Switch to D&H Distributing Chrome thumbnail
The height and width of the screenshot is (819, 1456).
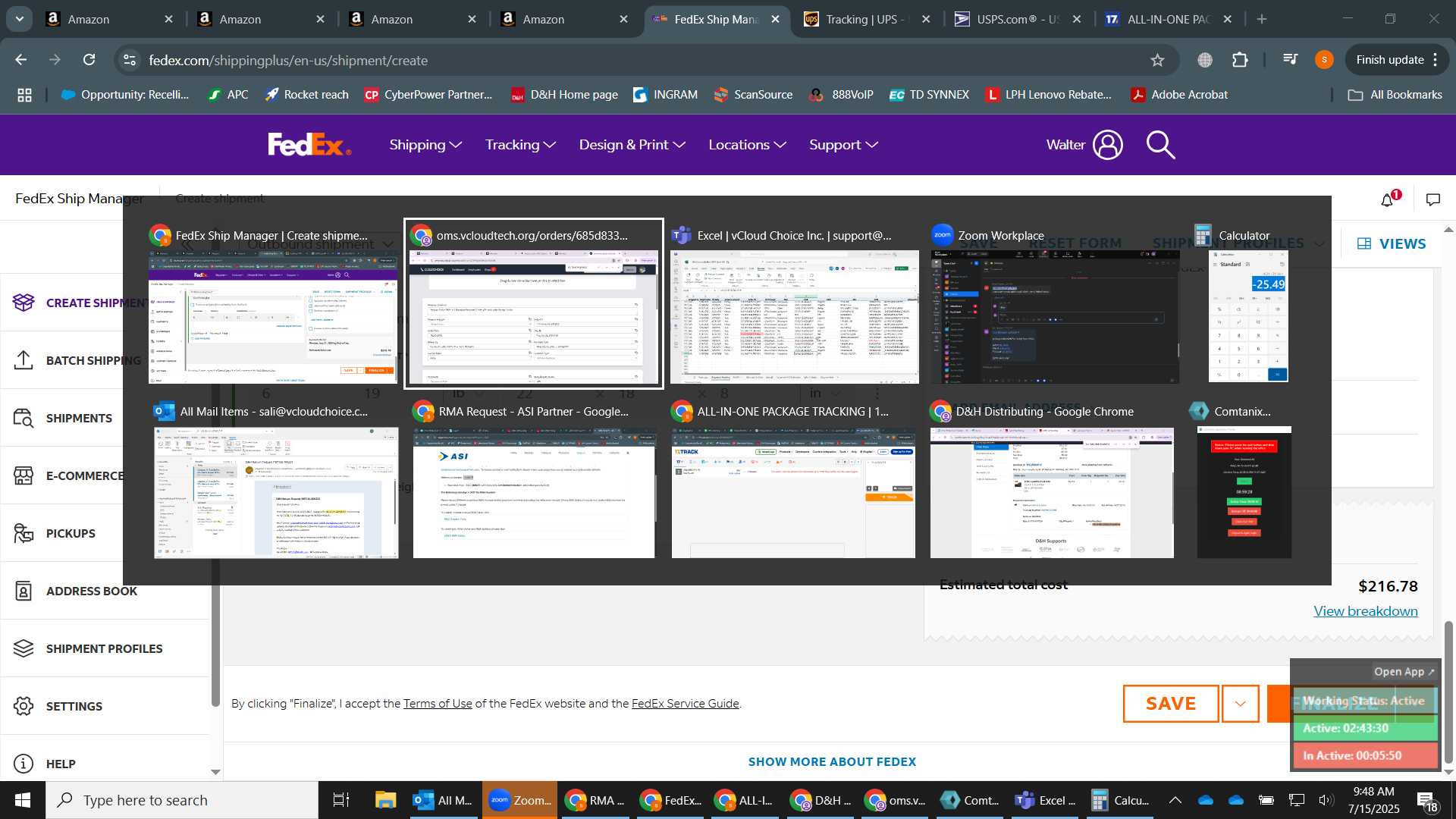[1052, 481]
